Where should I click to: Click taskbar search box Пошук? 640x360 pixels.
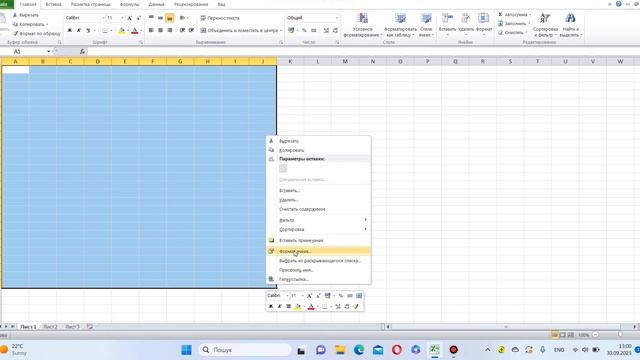point(245,350)
